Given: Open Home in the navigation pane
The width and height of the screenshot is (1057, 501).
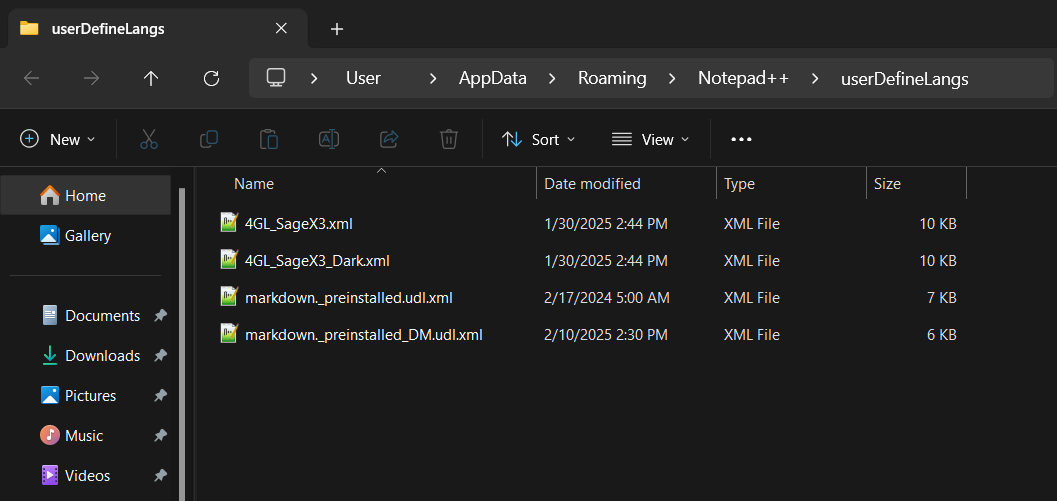Looking at the screenshot, I should click(85, 196).
